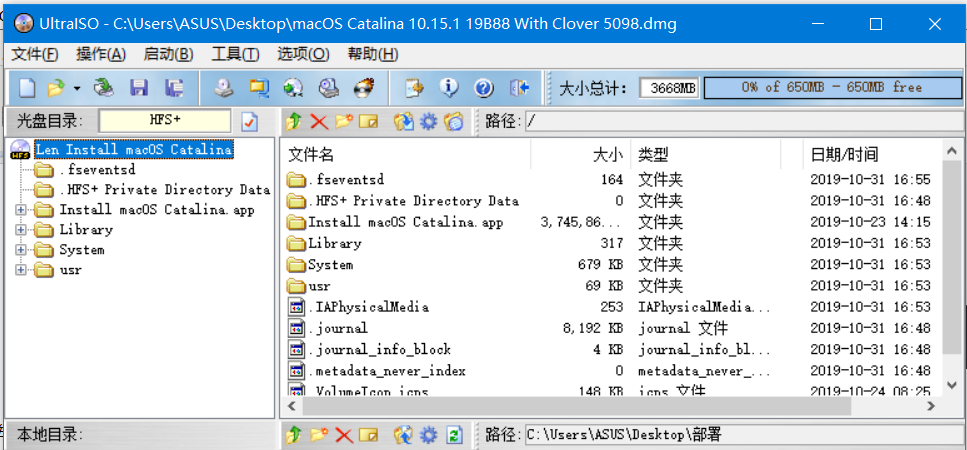Click the image path field showing /
The width and height of the screenshot is (967, 450).
(x=745, y=121)
